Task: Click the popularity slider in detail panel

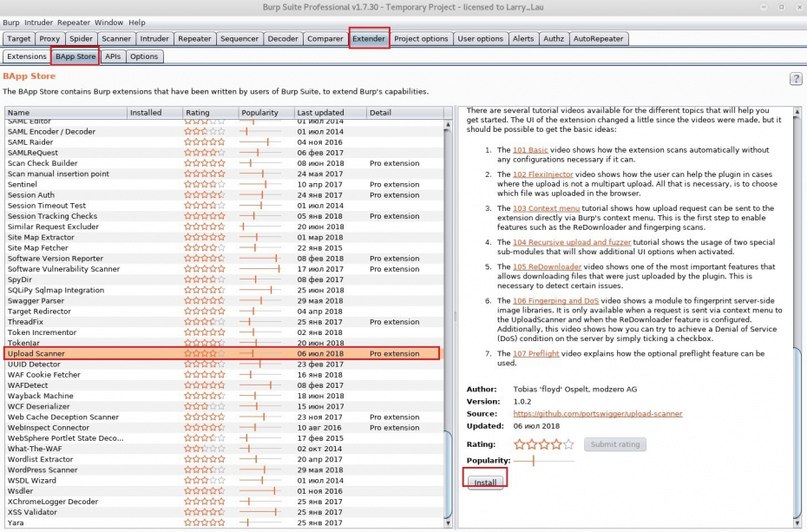Action: pos(543,460)
